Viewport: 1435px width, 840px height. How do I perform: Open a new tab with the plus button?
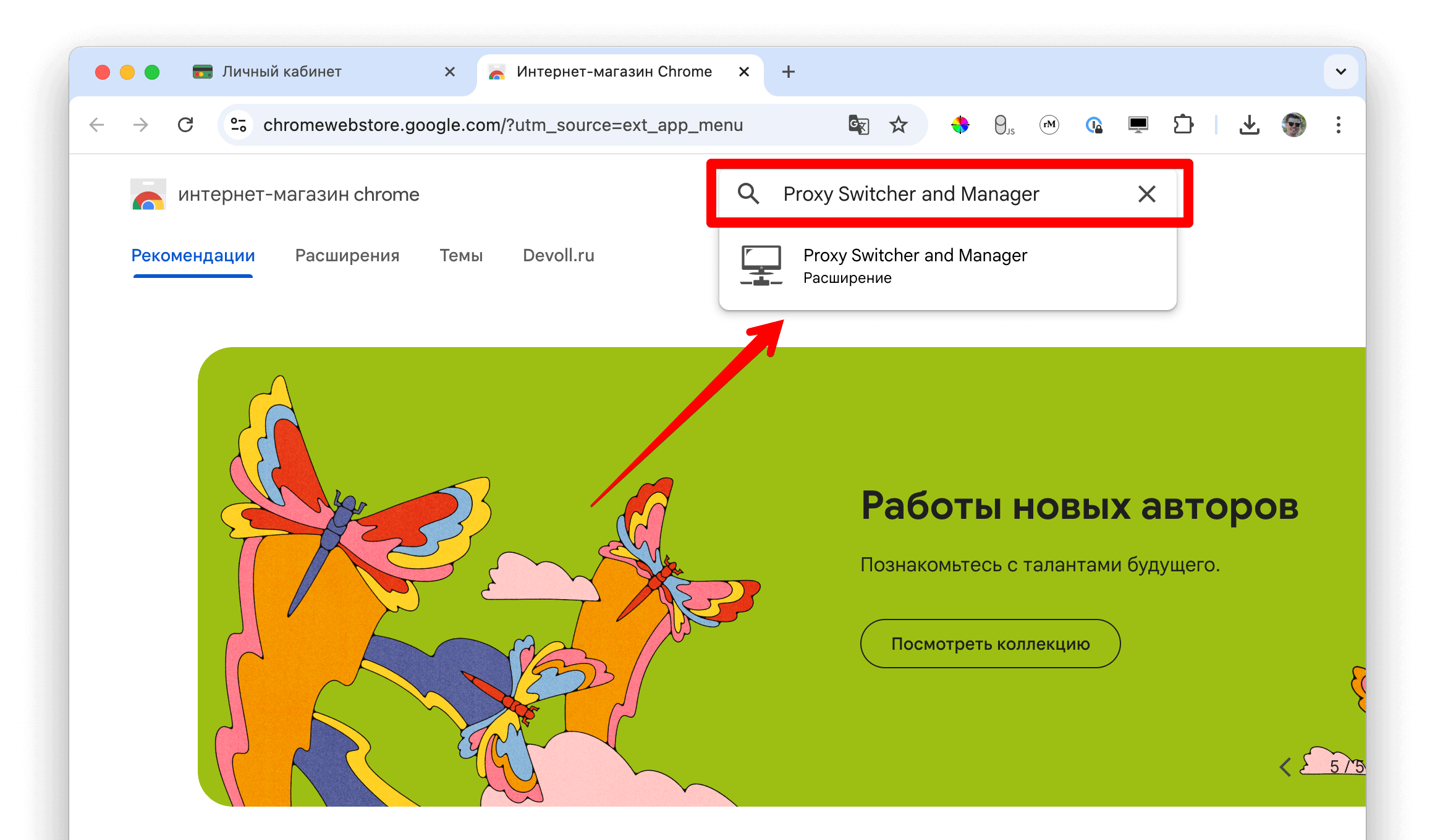(x=789, y=72)
